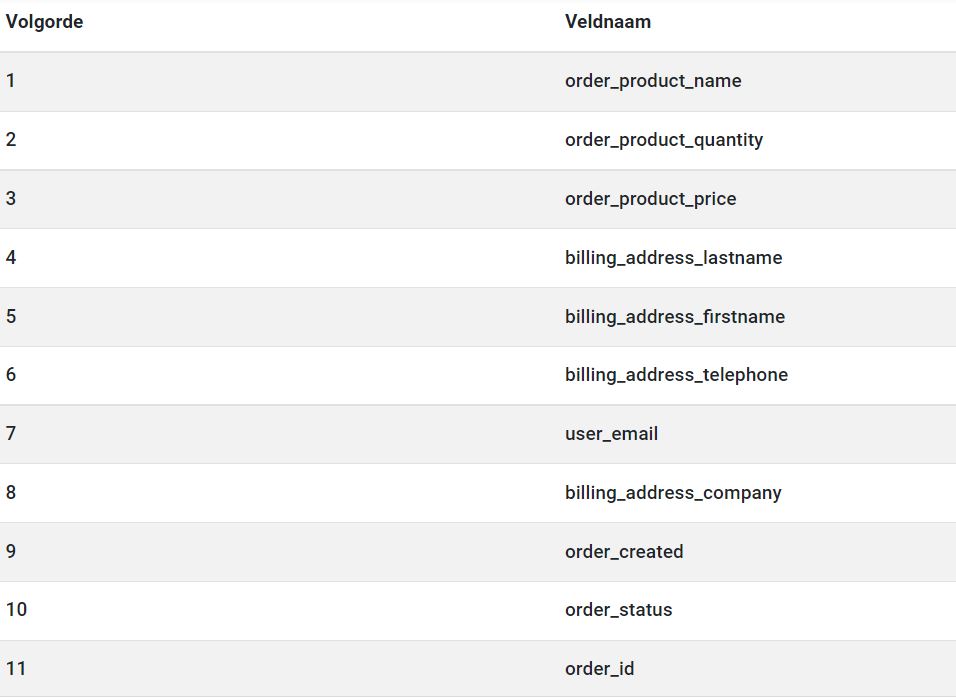Select sequence number 7 in table
Image resolution: width=956 pixels, height=700 pixels.
click(11, 434)
